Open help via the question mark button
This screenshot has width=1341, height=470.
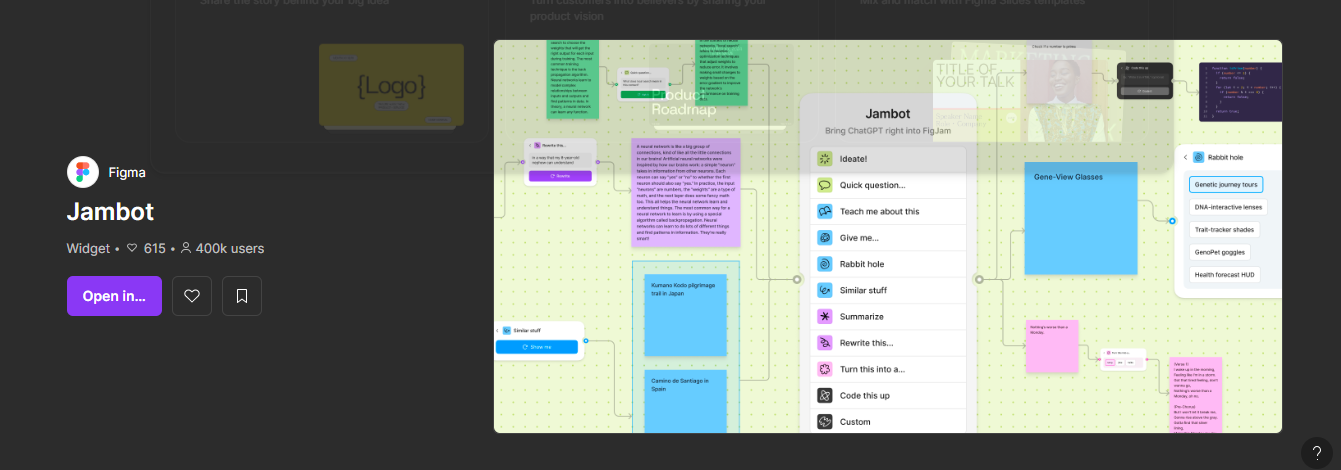1317,452
